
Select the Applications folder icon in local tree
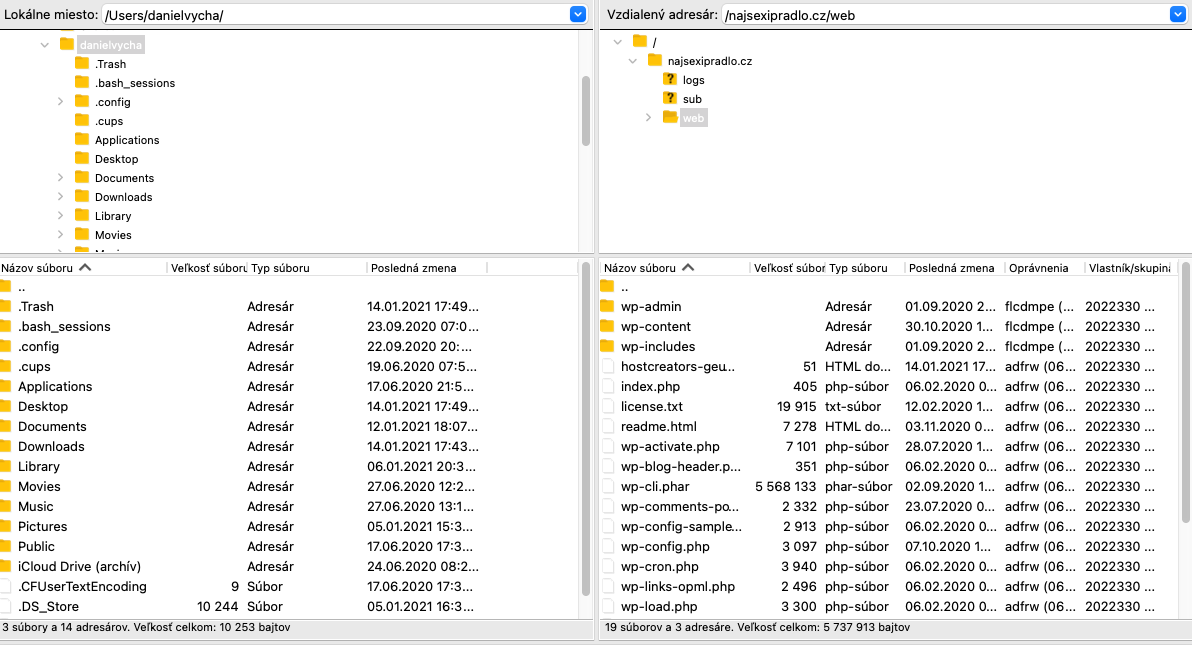82,139
